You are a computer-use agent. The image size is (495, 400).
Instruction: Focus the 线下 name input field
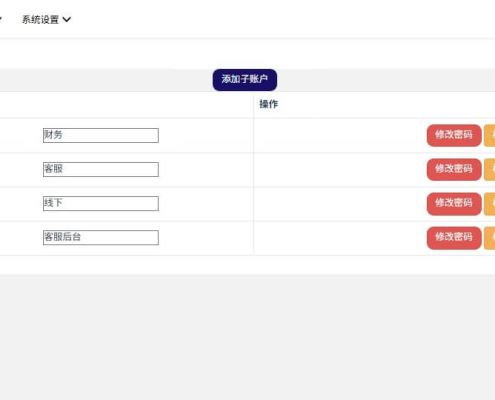(101, 203)
